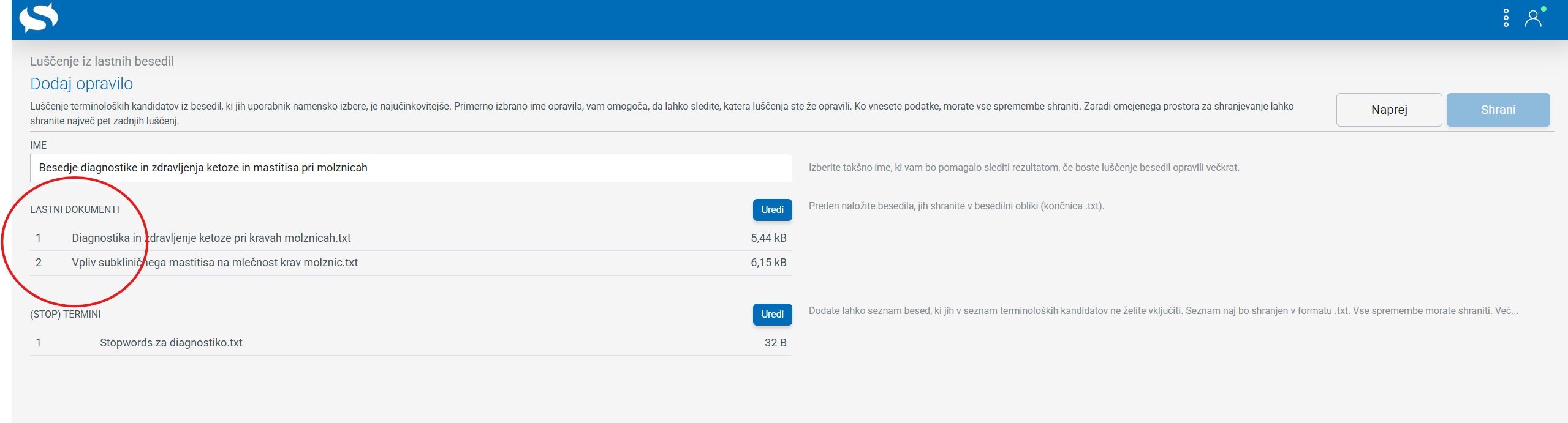Click row number 2 in documents list

pyautogui.click(x=39, y=263)
